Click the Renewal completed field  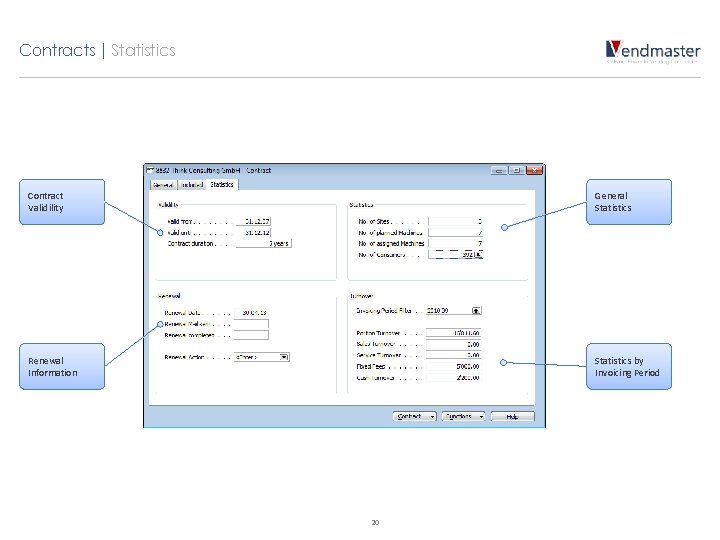[251, 335]
